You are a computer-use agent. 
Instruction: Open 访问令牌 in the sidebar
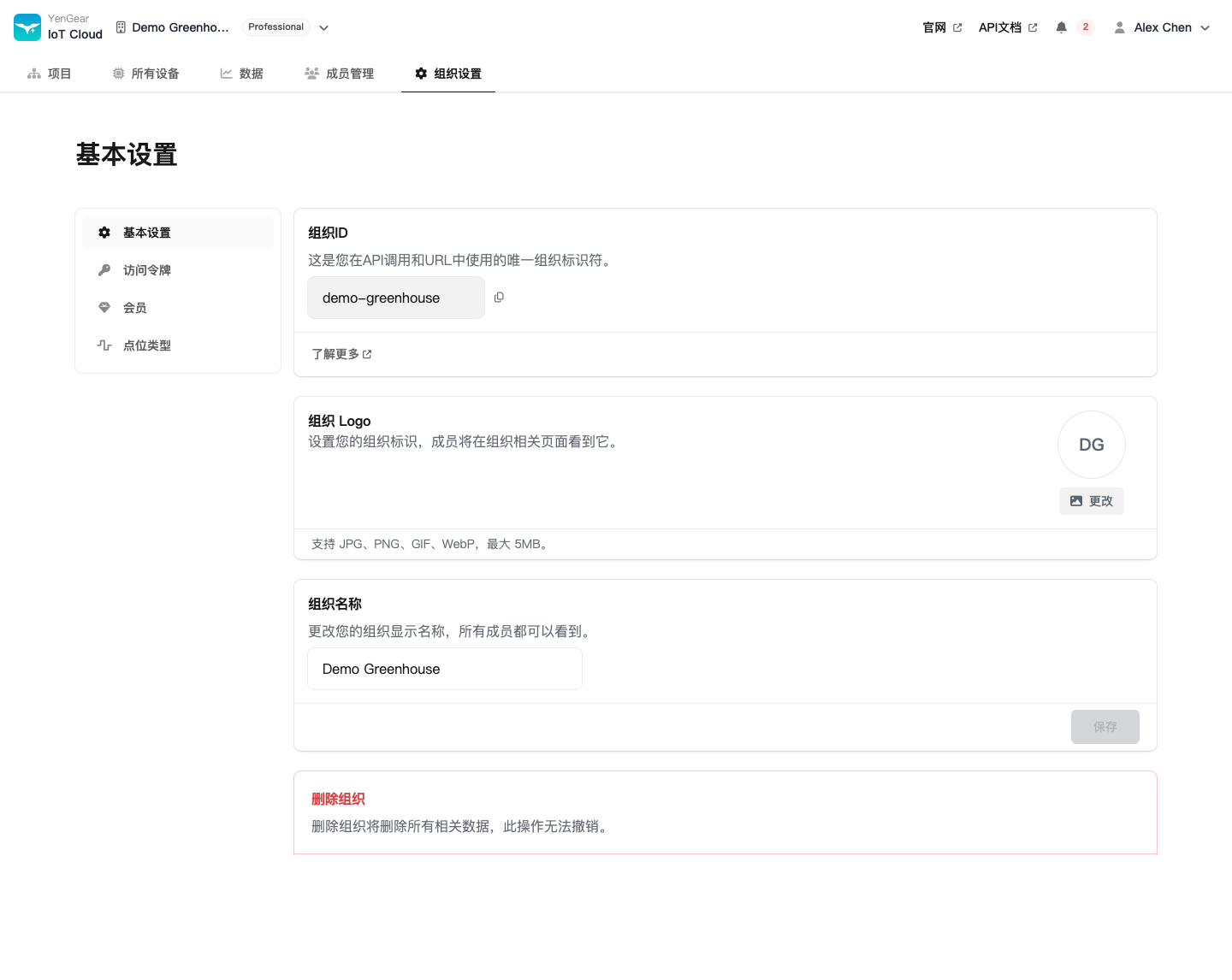(x=178, y=270)
